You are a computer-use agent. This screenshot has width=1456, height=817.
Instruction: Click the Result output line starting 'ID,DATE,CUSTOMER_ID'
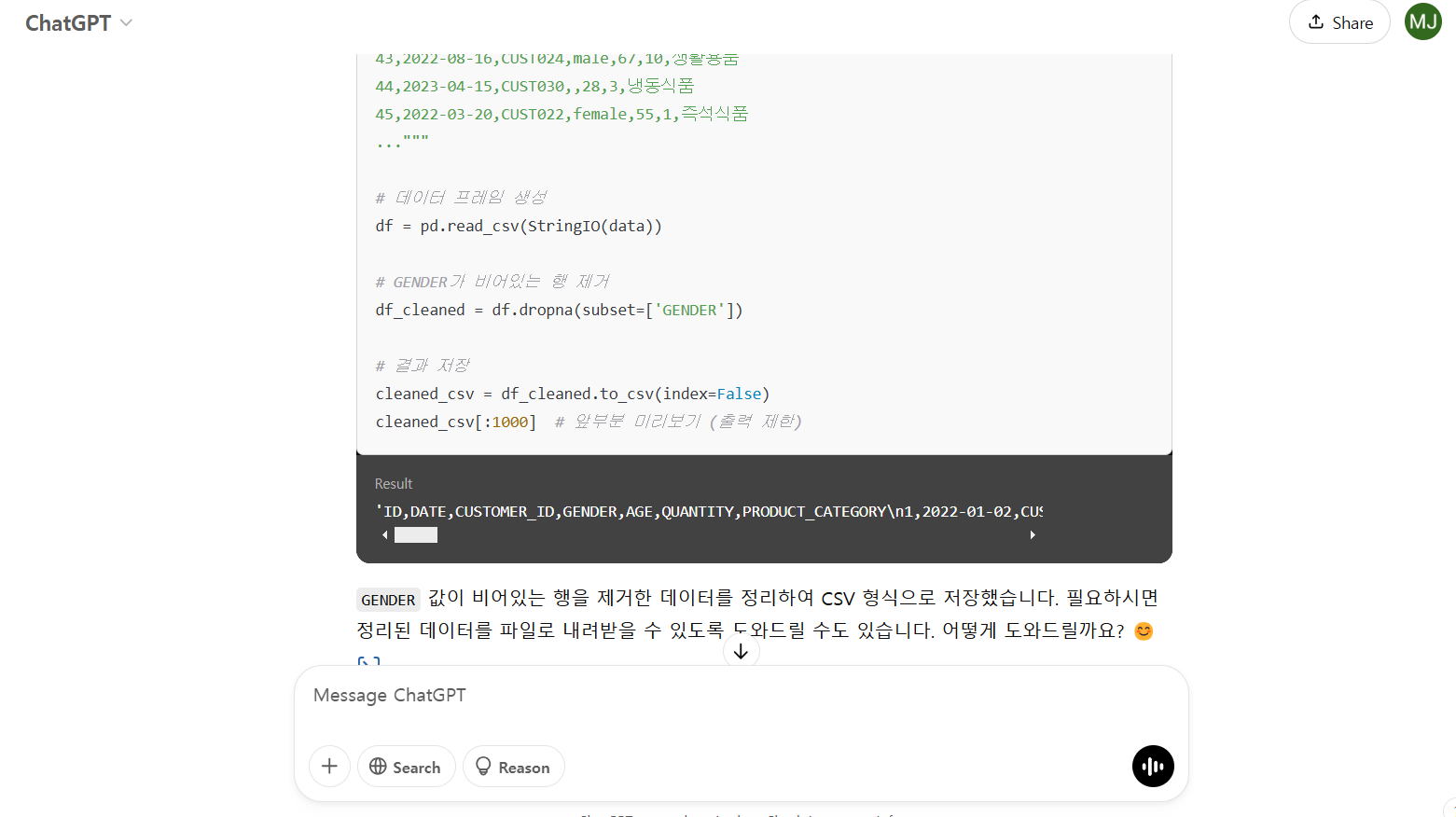tap(709, 512)
